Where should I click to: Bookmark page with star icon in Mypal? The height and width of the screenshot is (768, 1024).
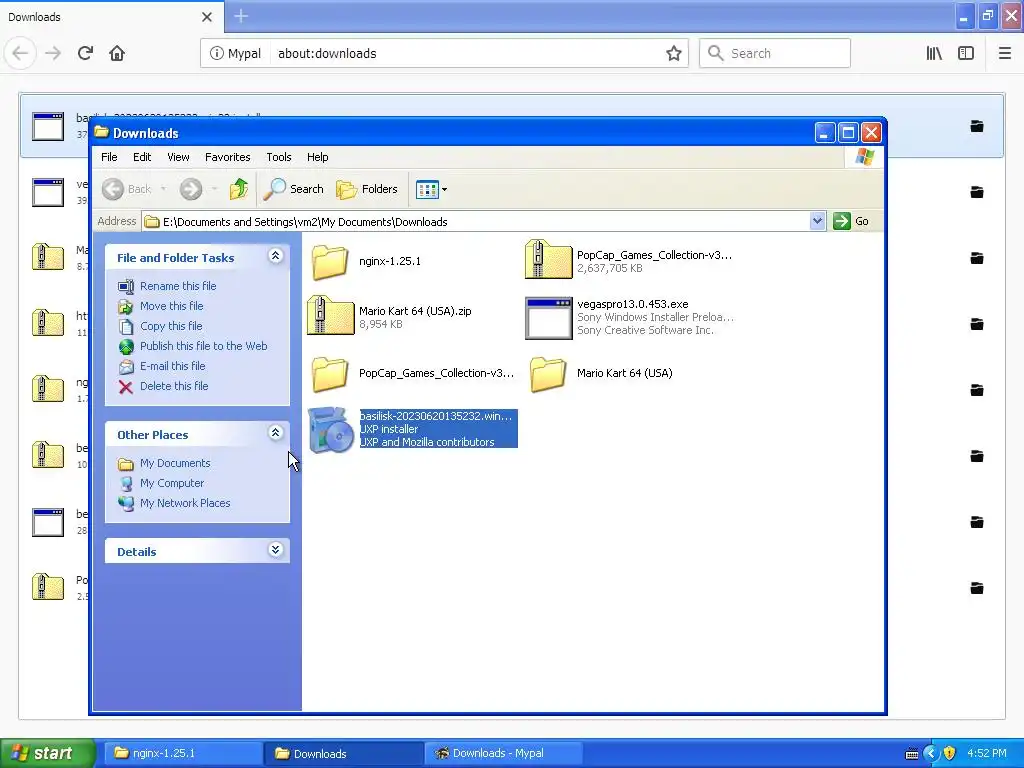pyautogui.click(x=674, y=53)
